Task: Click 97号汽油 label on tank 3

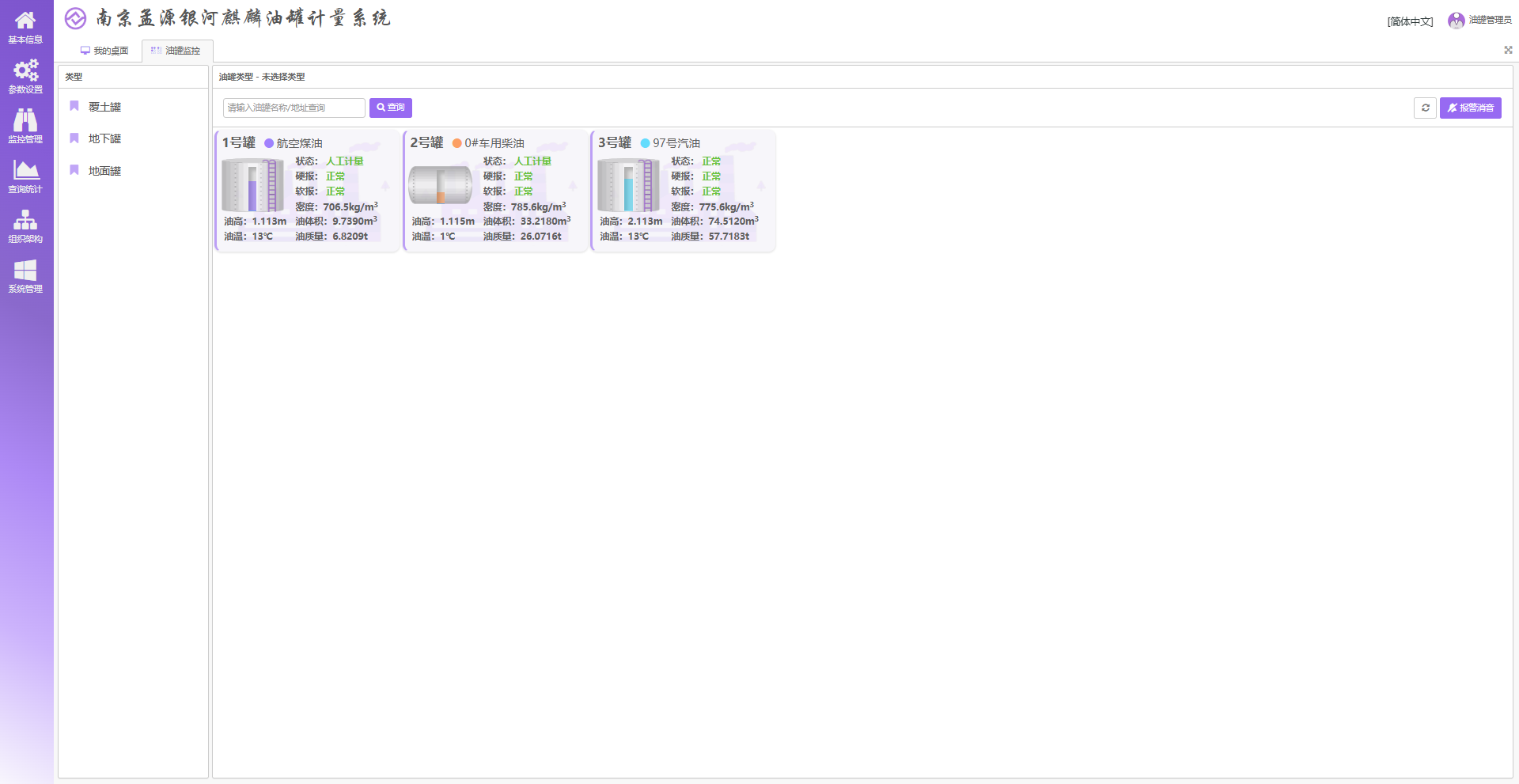Action: tap(676, 143)
